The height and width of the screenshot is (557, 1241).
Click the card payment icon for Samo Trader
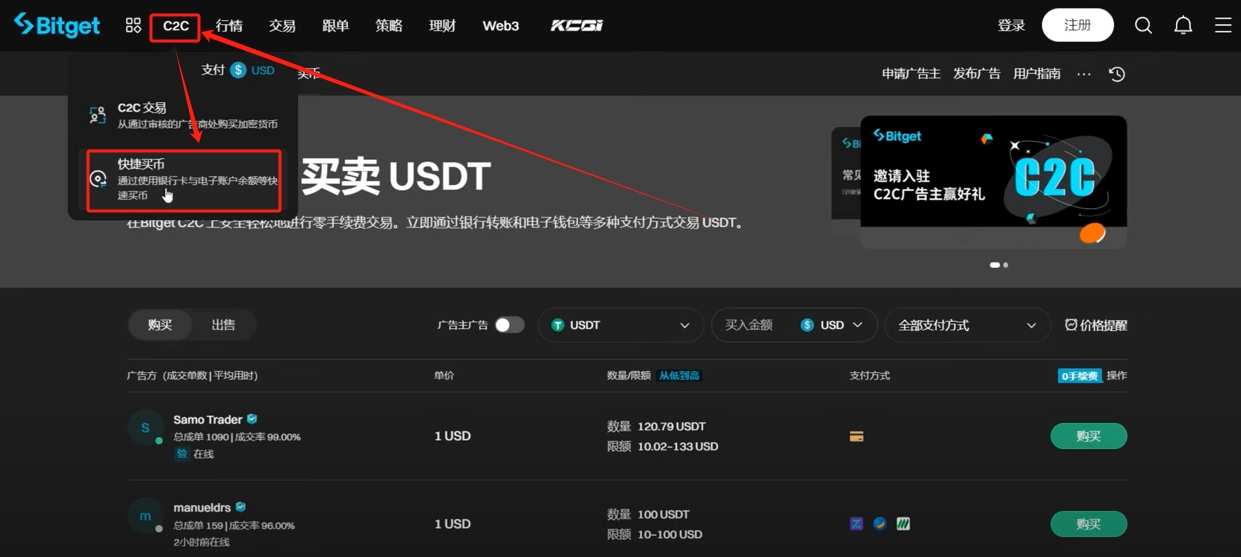point(856,436)
